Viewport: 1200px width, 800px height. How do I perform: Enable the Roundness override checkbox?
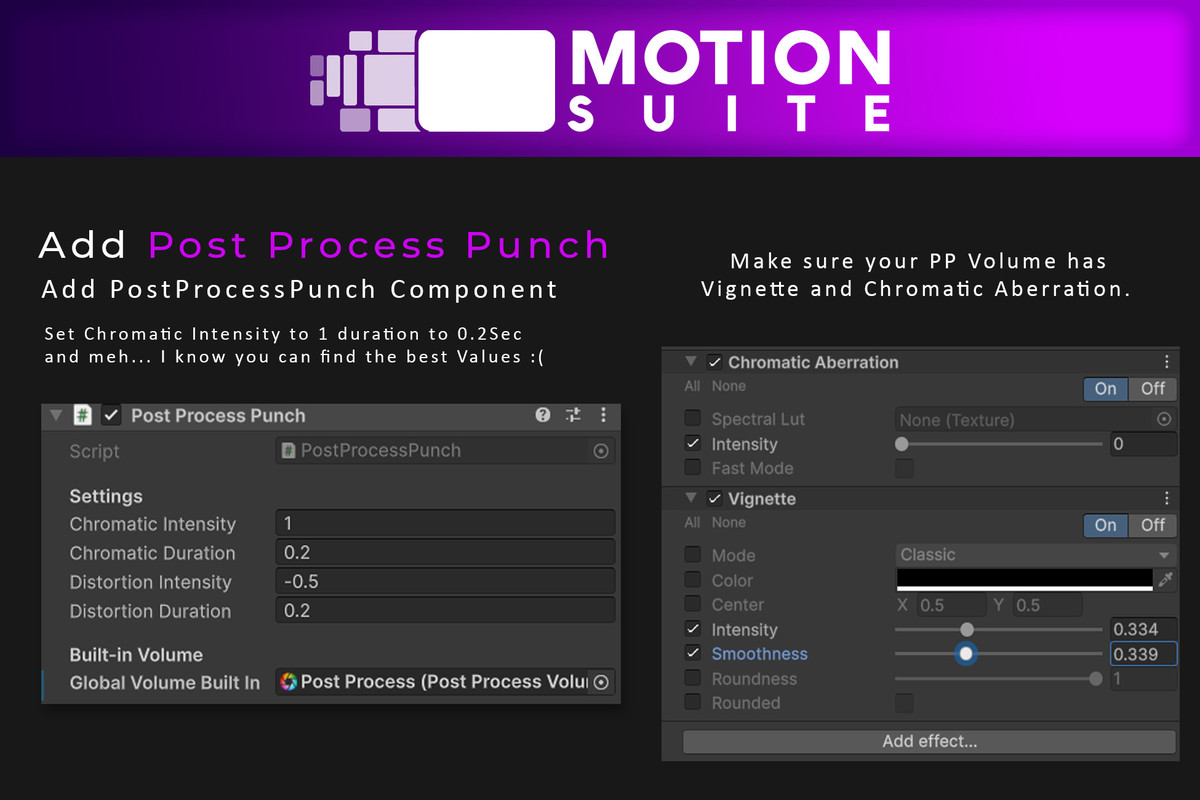(x=692, y=679)
